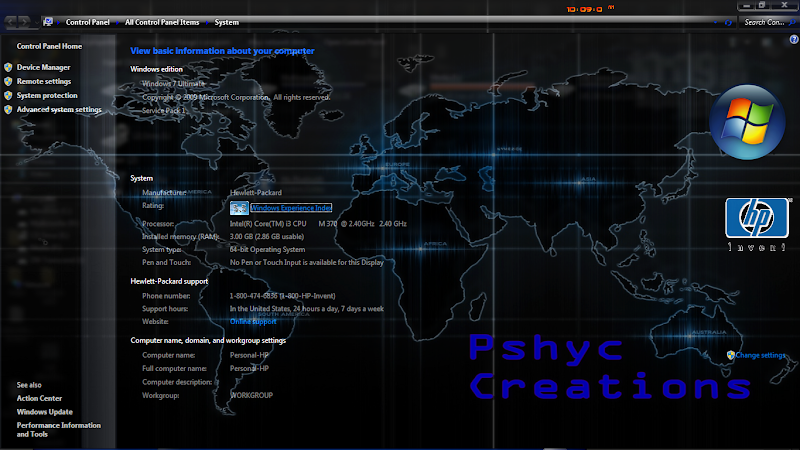Open the Online support website link
Image resolution: width=800 pixels, height=450 pixels.
[x=253, y=322]
